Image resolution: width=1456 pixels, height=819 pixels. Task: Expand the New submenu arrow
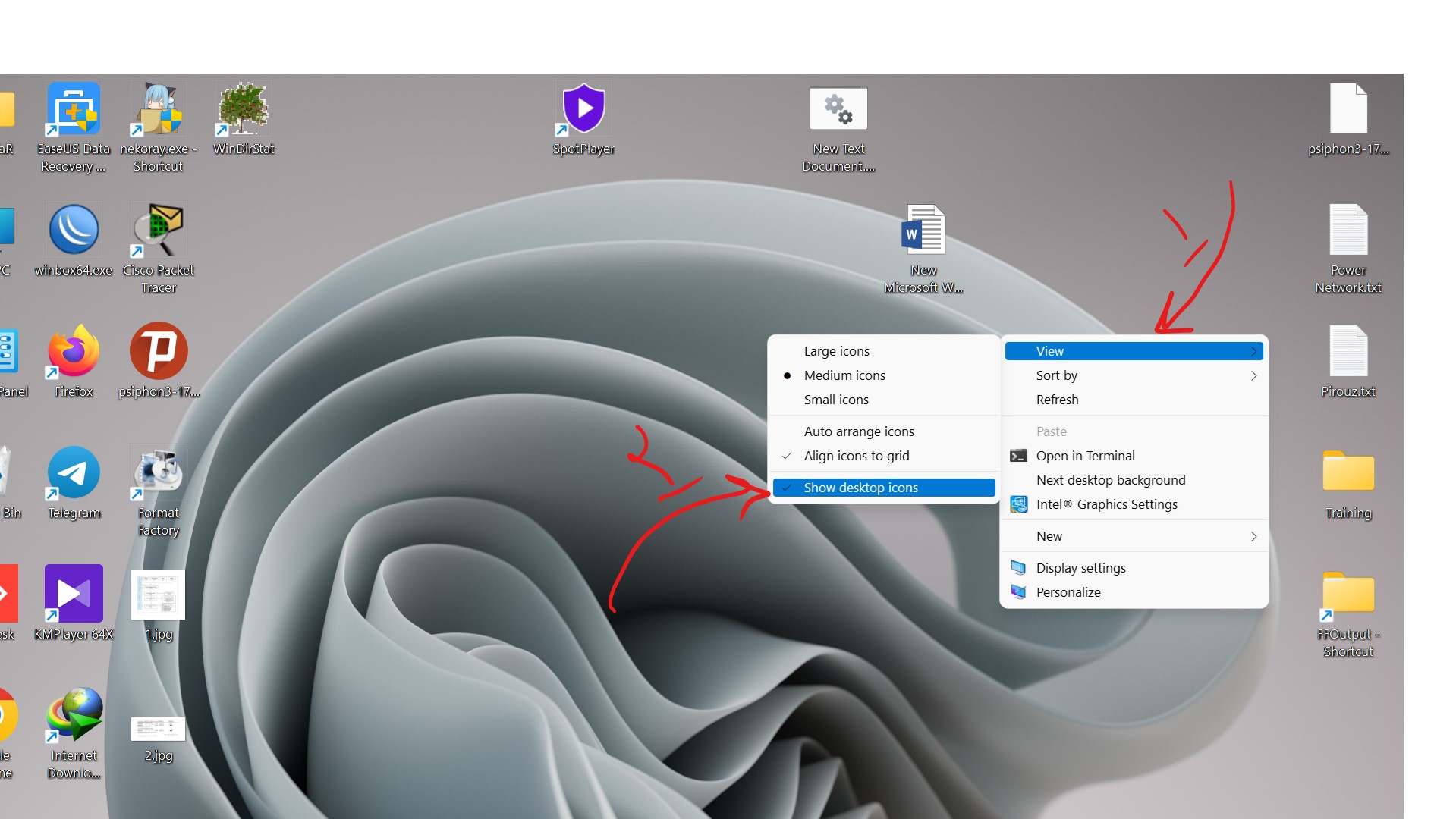[x=1253, y=536]
